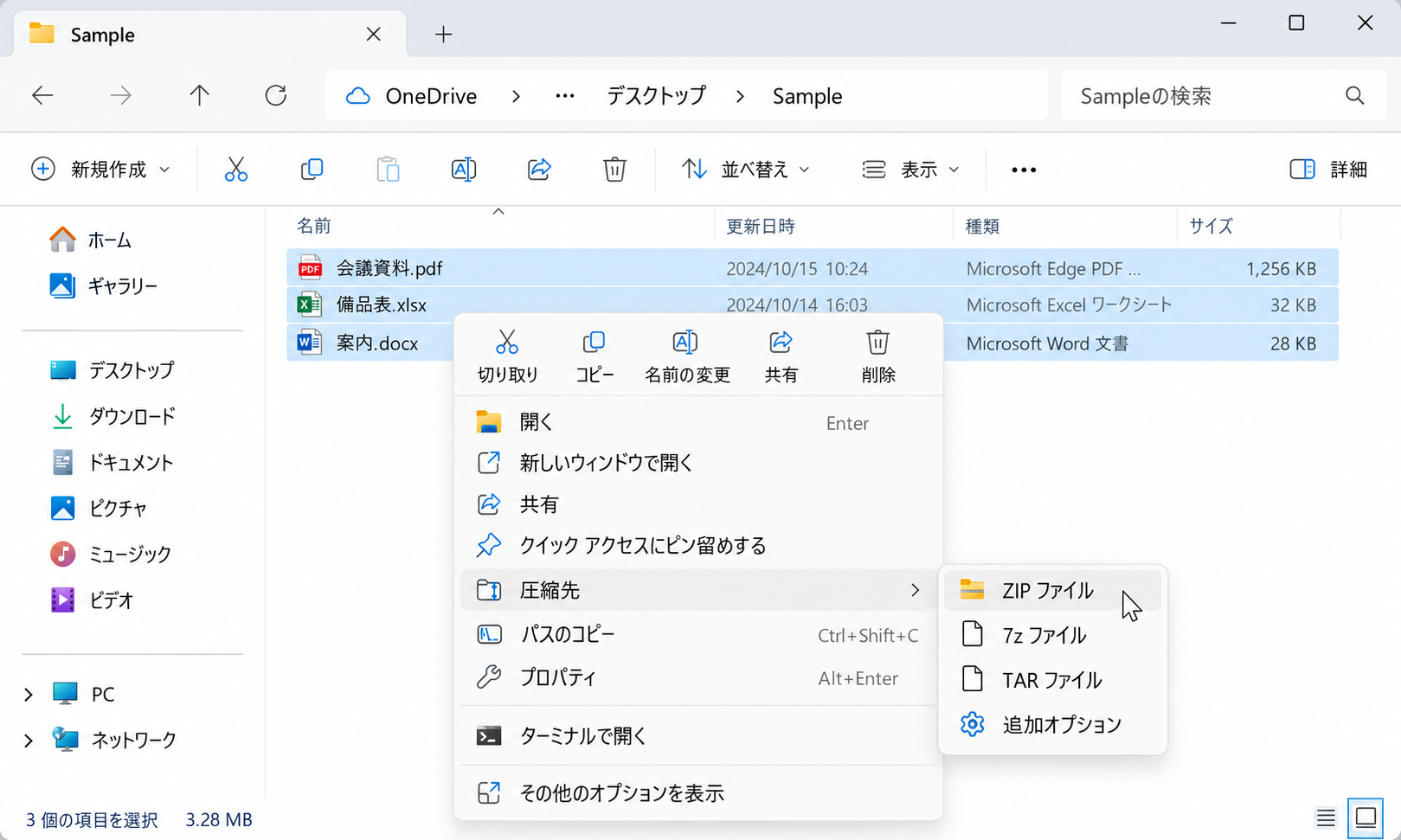The height and width of the screenshot is (840, 1401).
Task: Click chevron after OneDrive in address bar
Action: 516,96
